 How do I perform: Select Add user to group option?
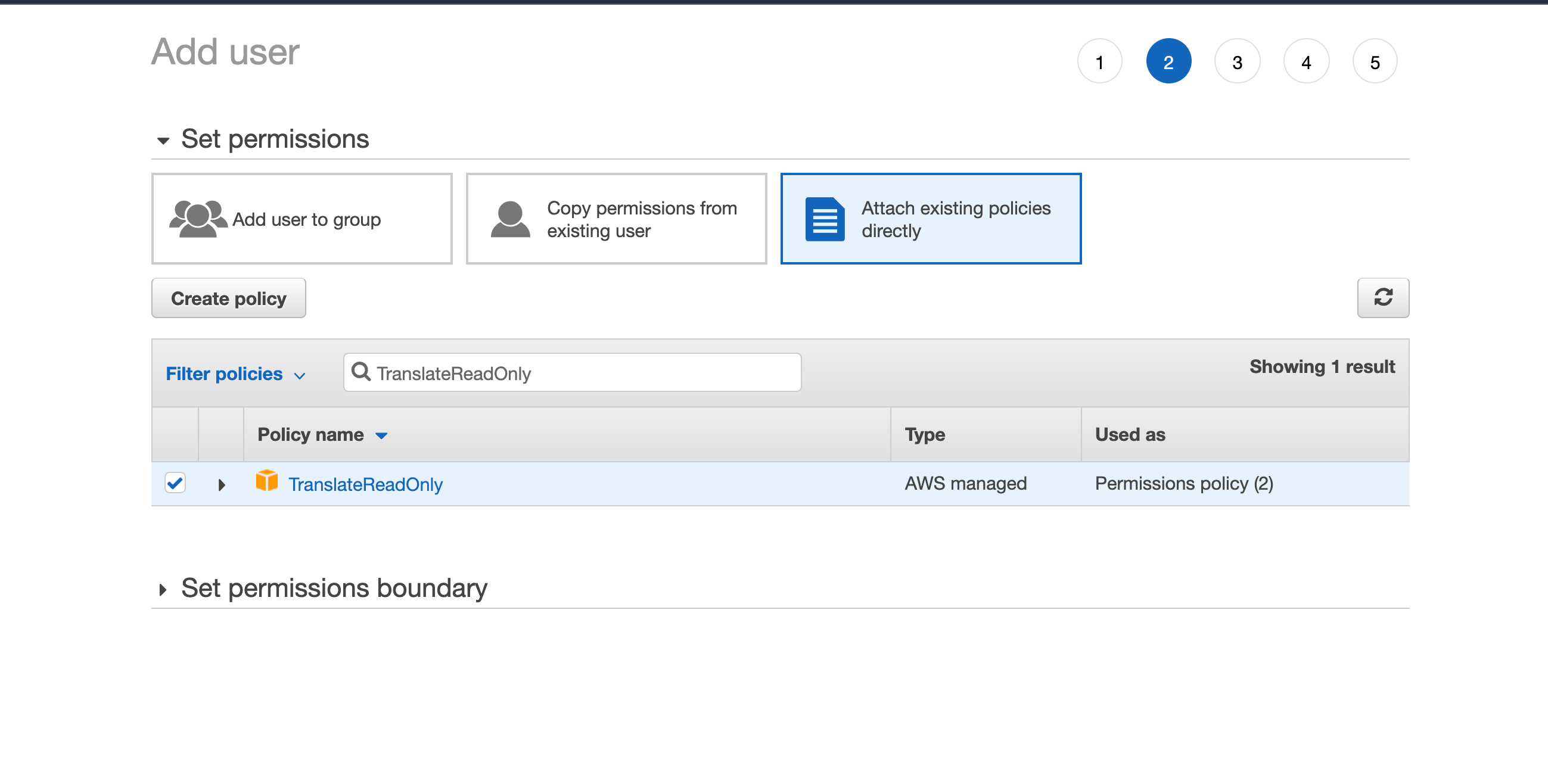(x=301, y=219)
